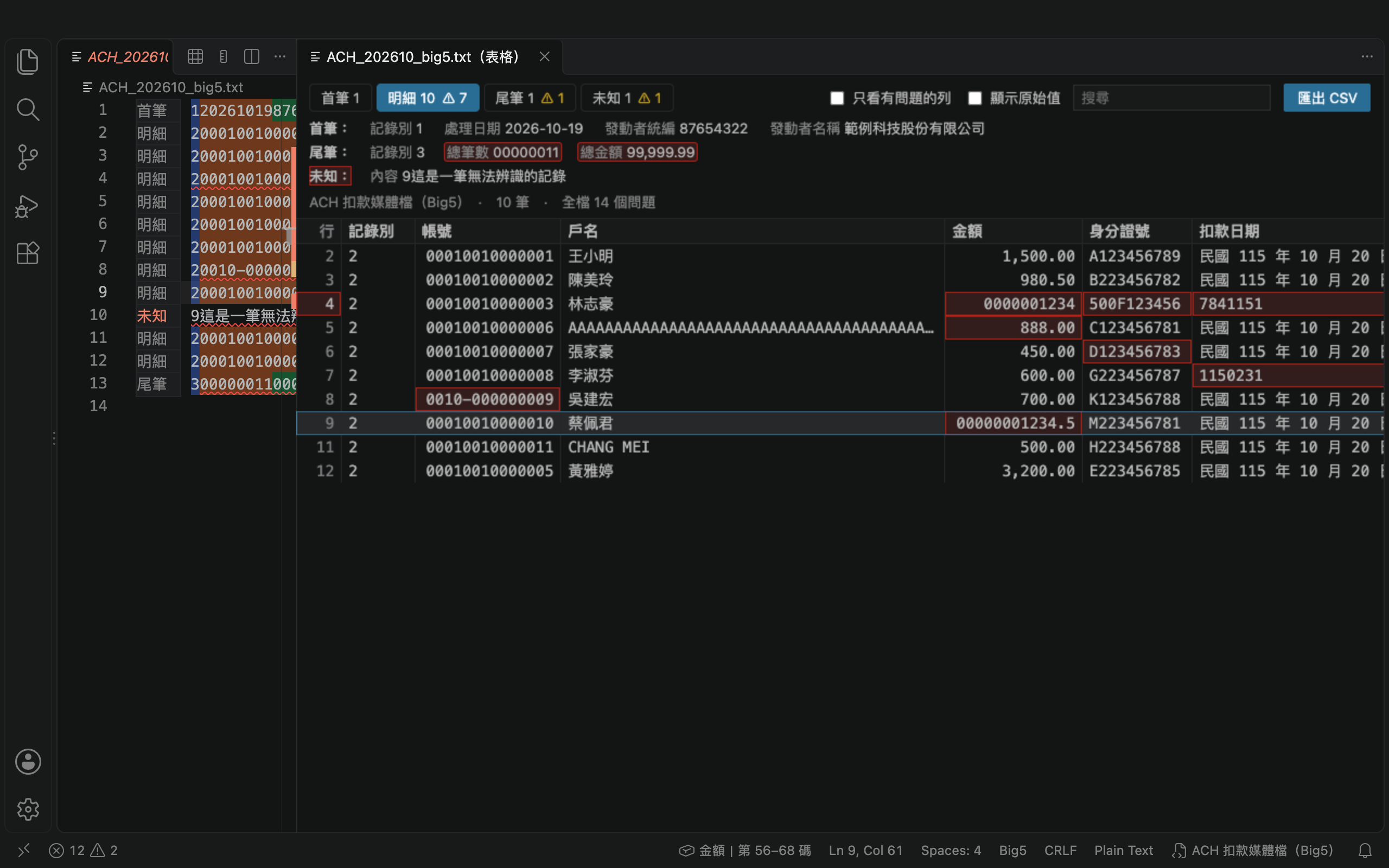Open the right editor group more actions
The image size is (1389, 868).
(x=1367, y=56)
